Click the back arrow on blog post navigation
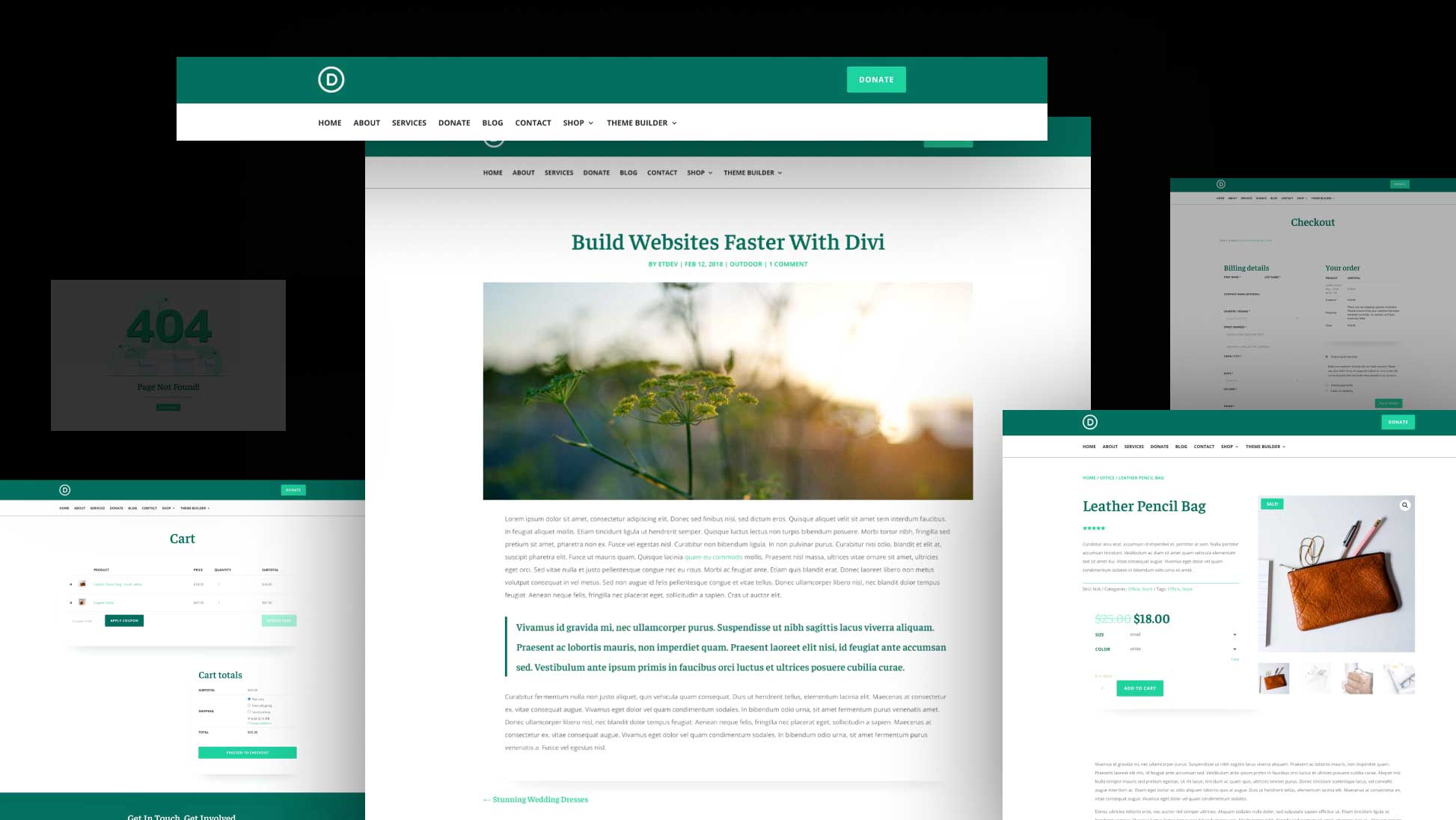 (485, 799)
